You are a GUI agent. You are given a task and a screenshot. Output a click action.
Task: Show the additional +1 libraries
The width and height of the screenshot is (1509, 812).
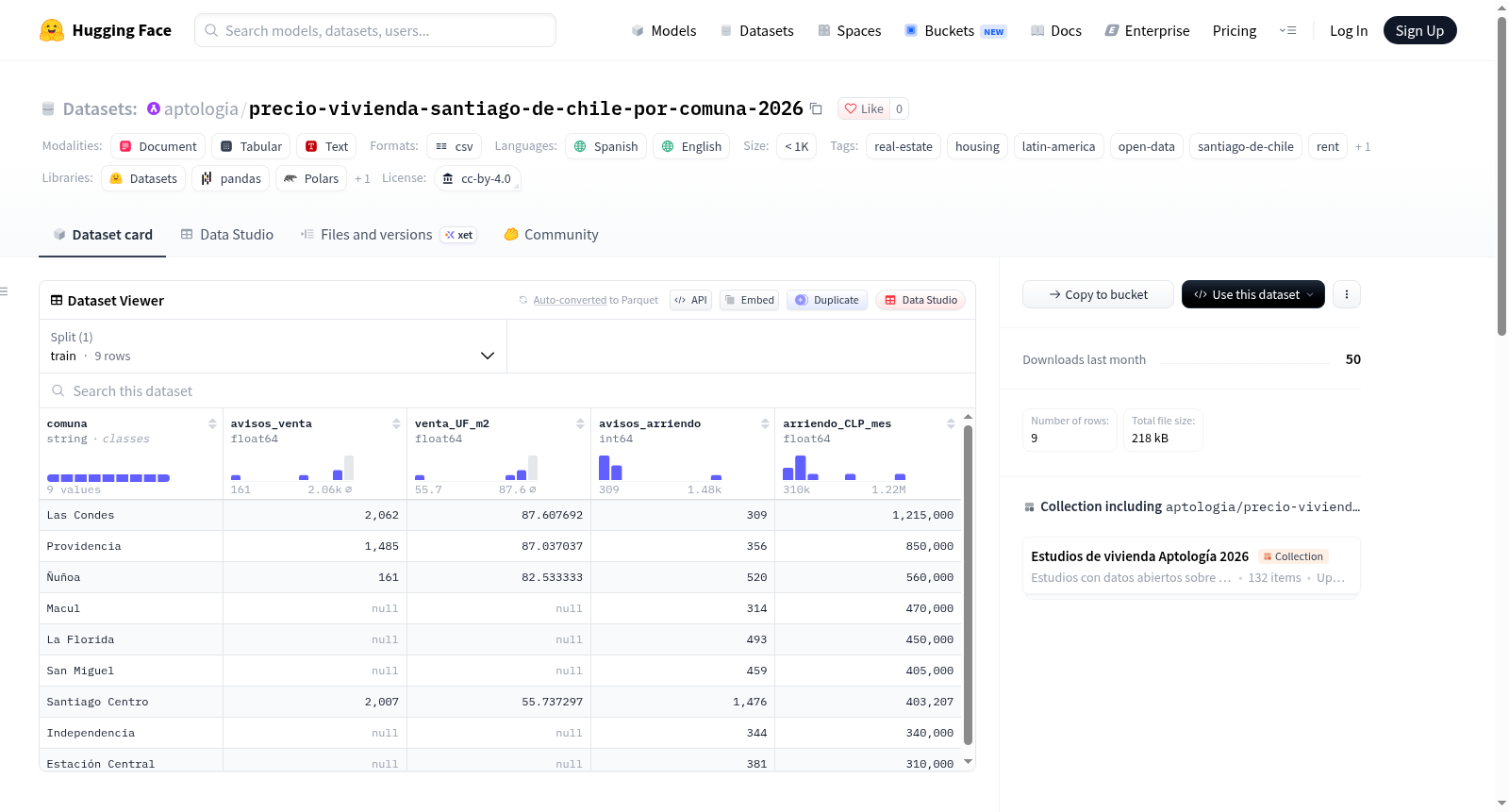(362, 179)
